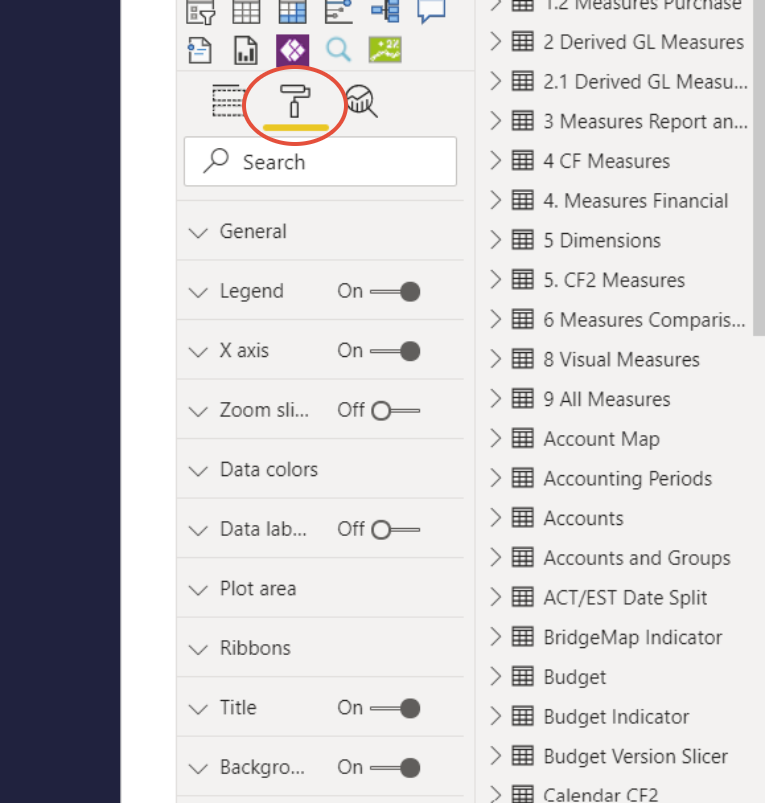This screenshot has height=803, width=765.
Task: Click the format Search box
Action: point(320,162)
